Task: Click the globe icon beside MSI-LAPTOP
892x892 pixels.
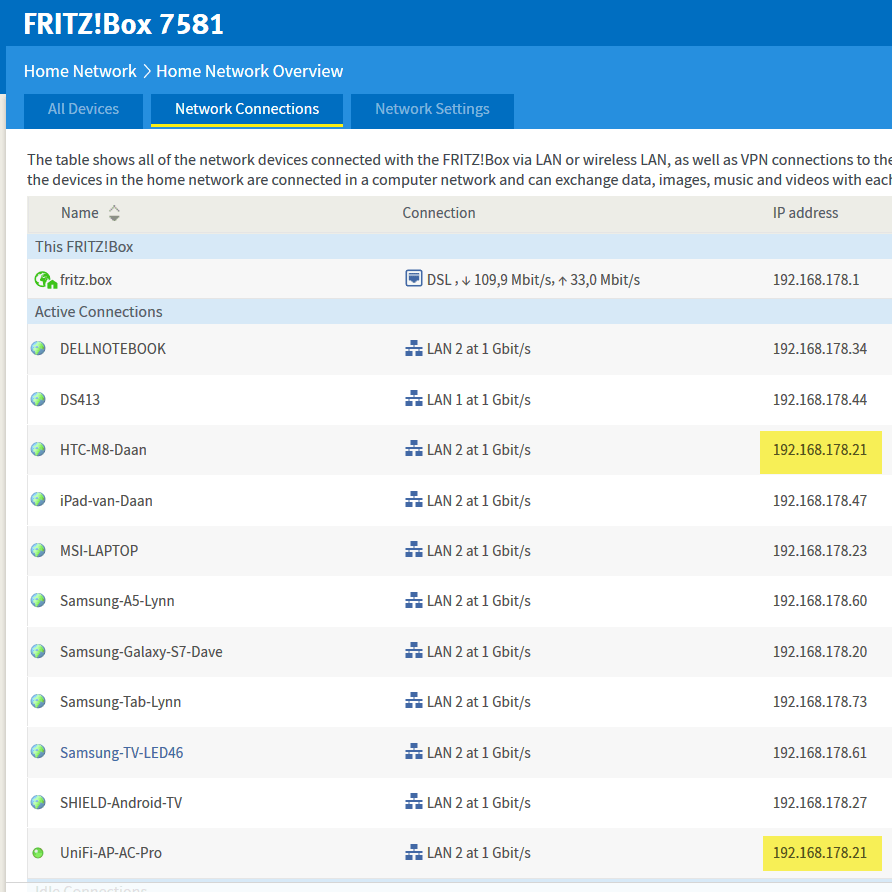Action: pyautogui.click(x=38, y=550)
